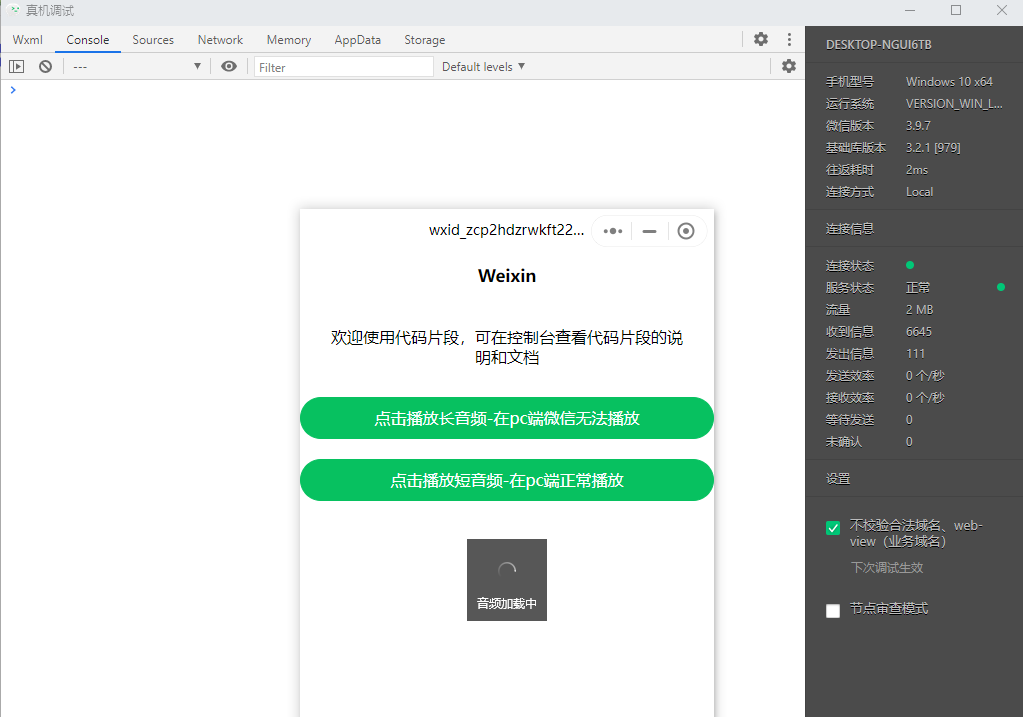Focus the console Filter input field
Screen dimensions: 1023x717
pyautogui.click(x=344, y=67)
